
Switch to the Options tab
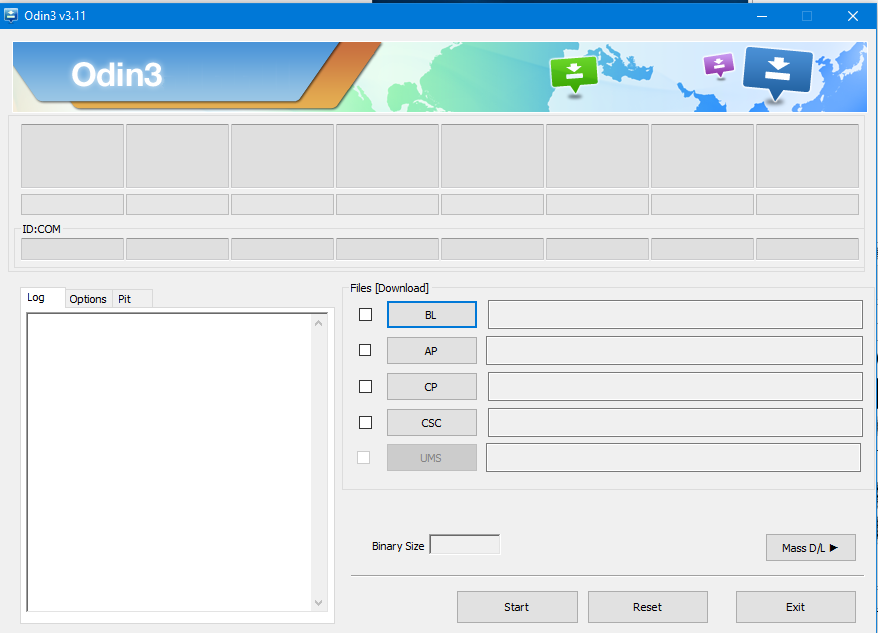(88, 298)
